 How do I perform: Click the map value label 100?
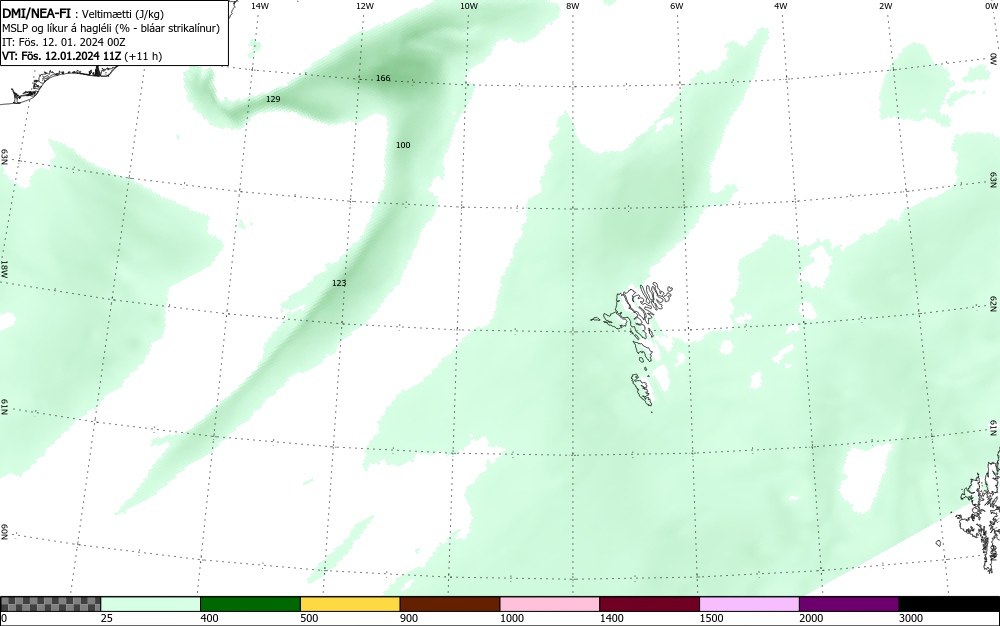pyautogui.click(x=403, y=145)
